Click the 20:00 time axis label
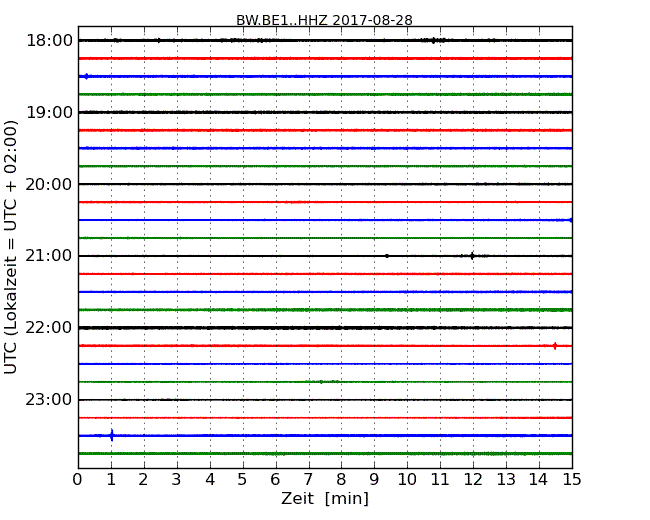Image resolution: width=650 pixels, height=520 pixels. (49, 184)
